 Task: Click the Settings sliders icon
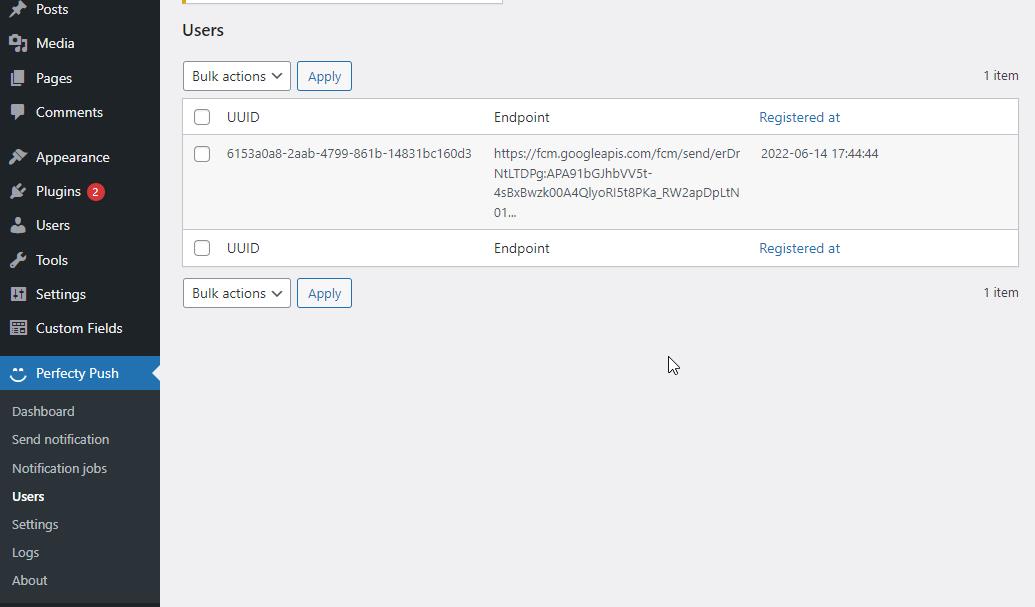tap(18, 294)
